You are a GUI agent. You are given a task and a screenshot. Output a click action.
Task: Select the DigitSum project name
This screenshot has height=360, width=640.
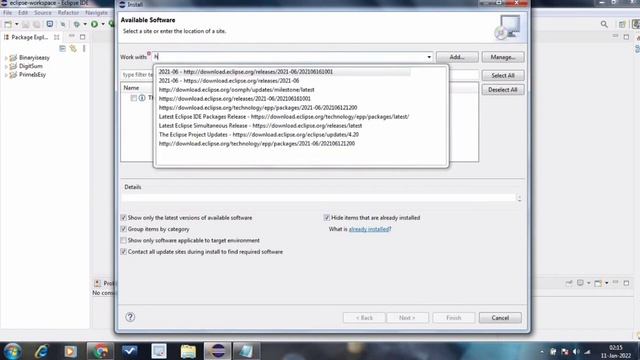point(31,66)
